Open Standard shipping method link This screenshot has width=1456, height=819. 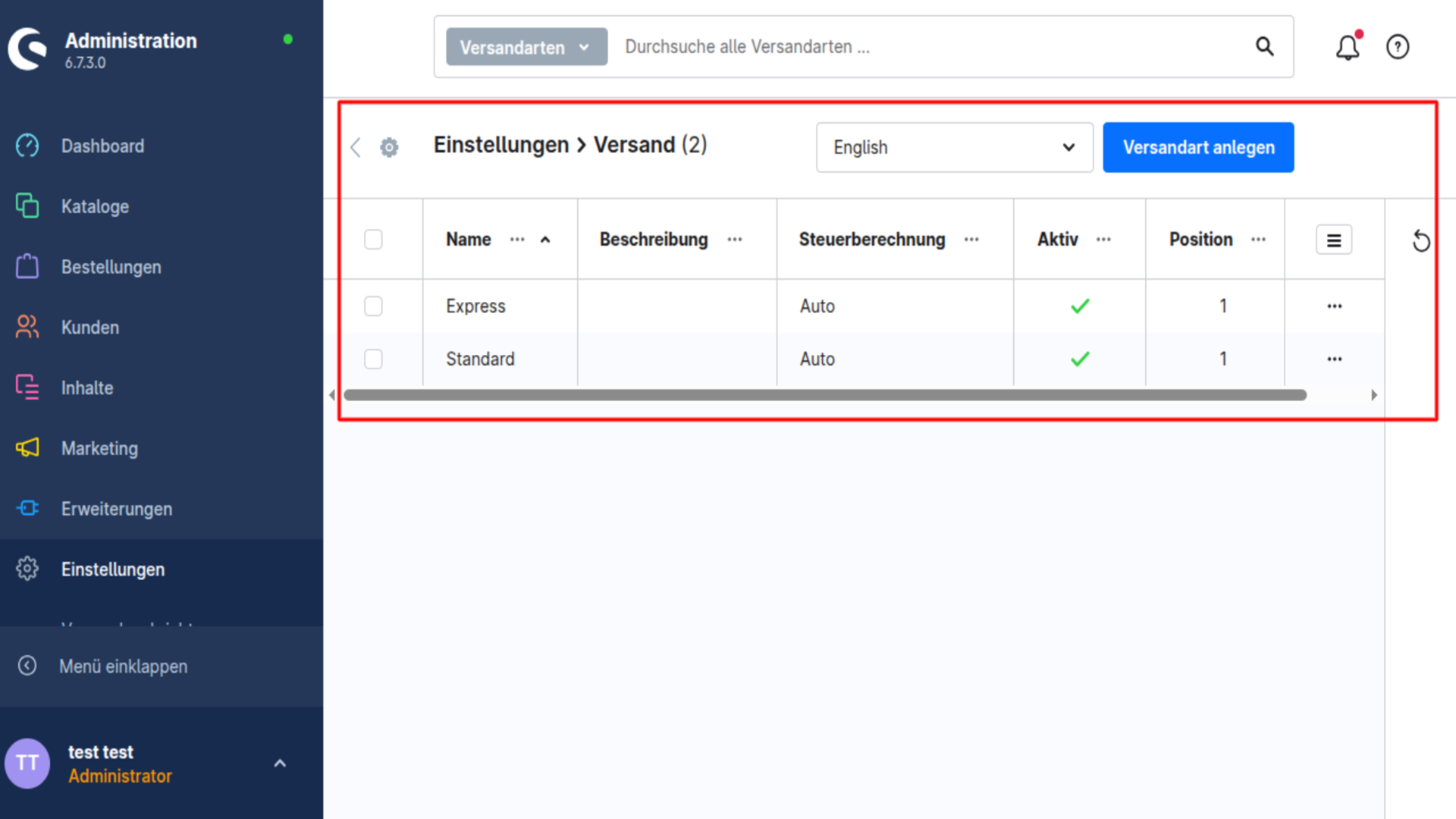pos(480,359)
